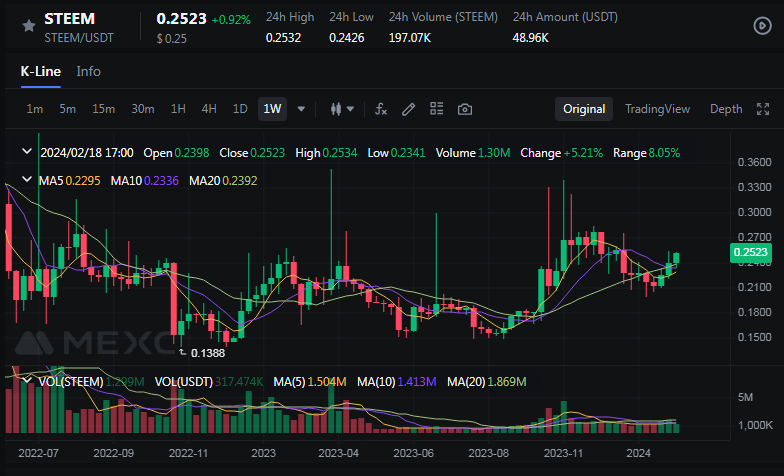
Task: Click the current price 0.2523 in the header
Action: (x=182, y=19)
